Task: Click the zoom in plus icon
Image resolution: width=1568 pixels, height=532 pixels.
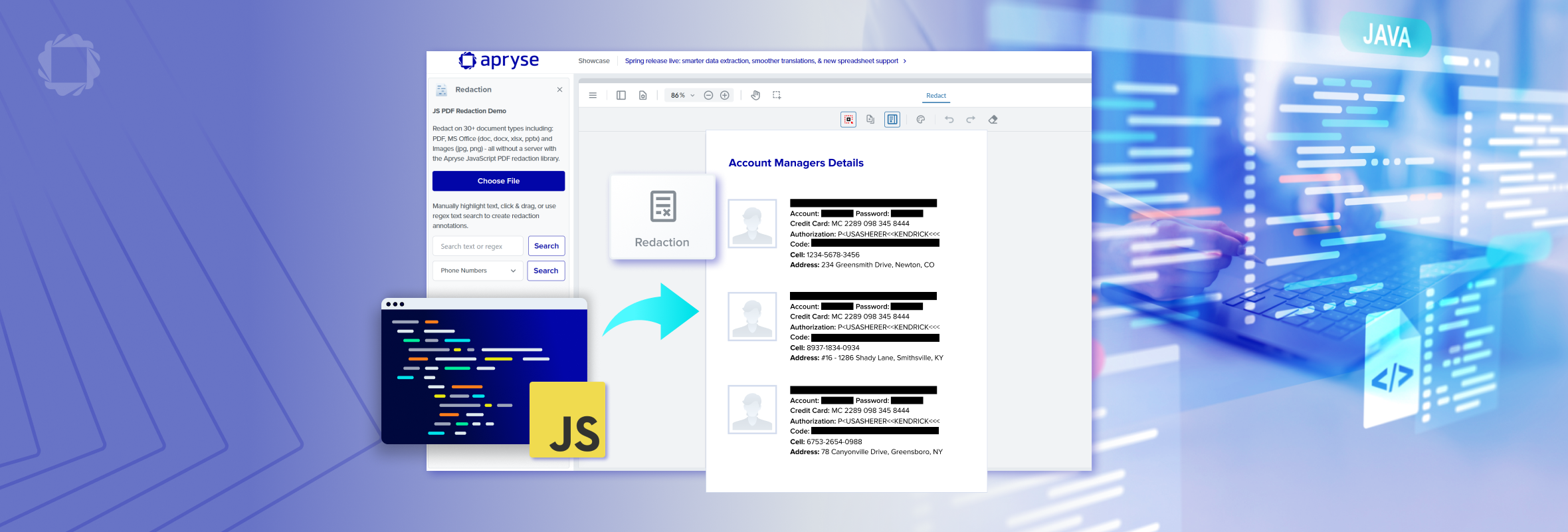Action: (x=725, y=95)
